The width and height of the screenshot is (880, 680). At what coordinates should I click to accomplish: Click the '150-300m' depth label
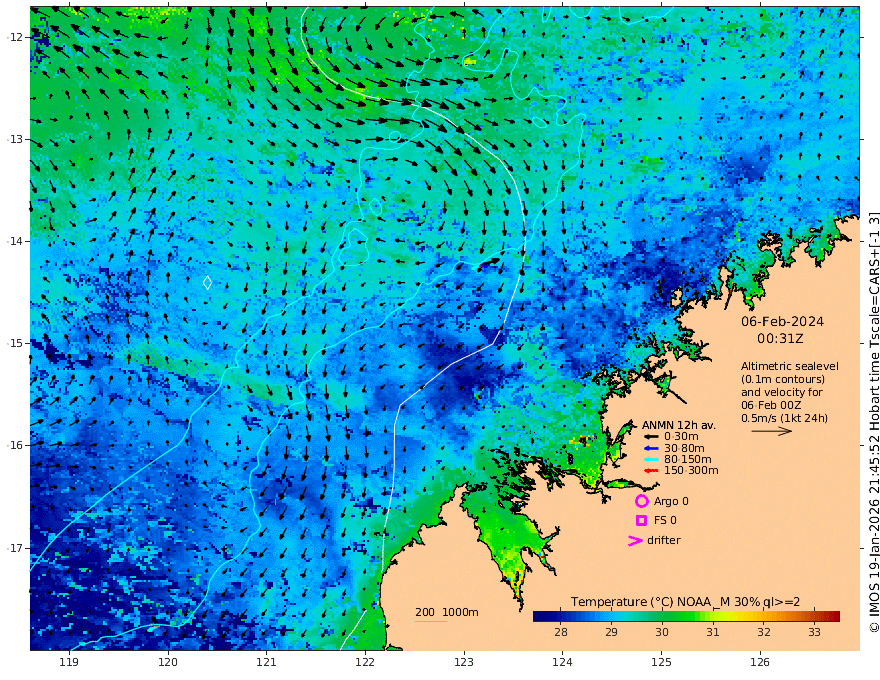point(691,471)
